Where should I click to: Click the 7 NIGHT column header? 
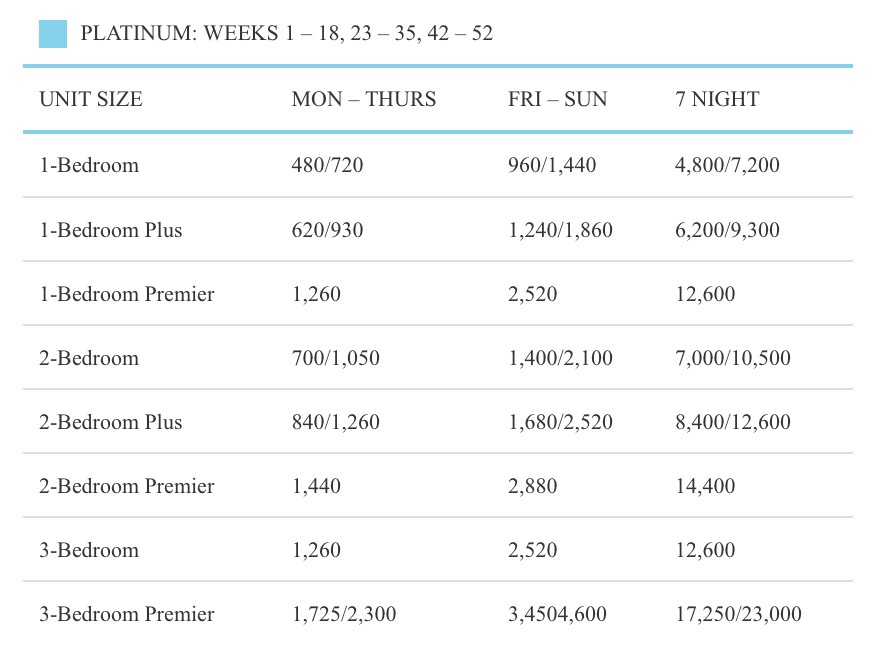(x=717, y=99)
